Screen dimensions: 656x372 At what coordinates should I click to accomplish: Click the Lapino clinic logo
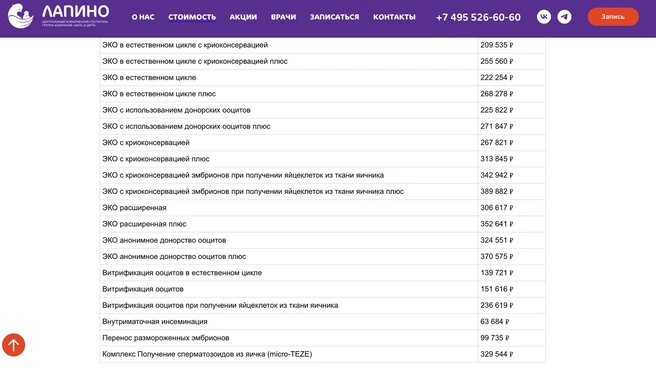(x=58, y=16)
